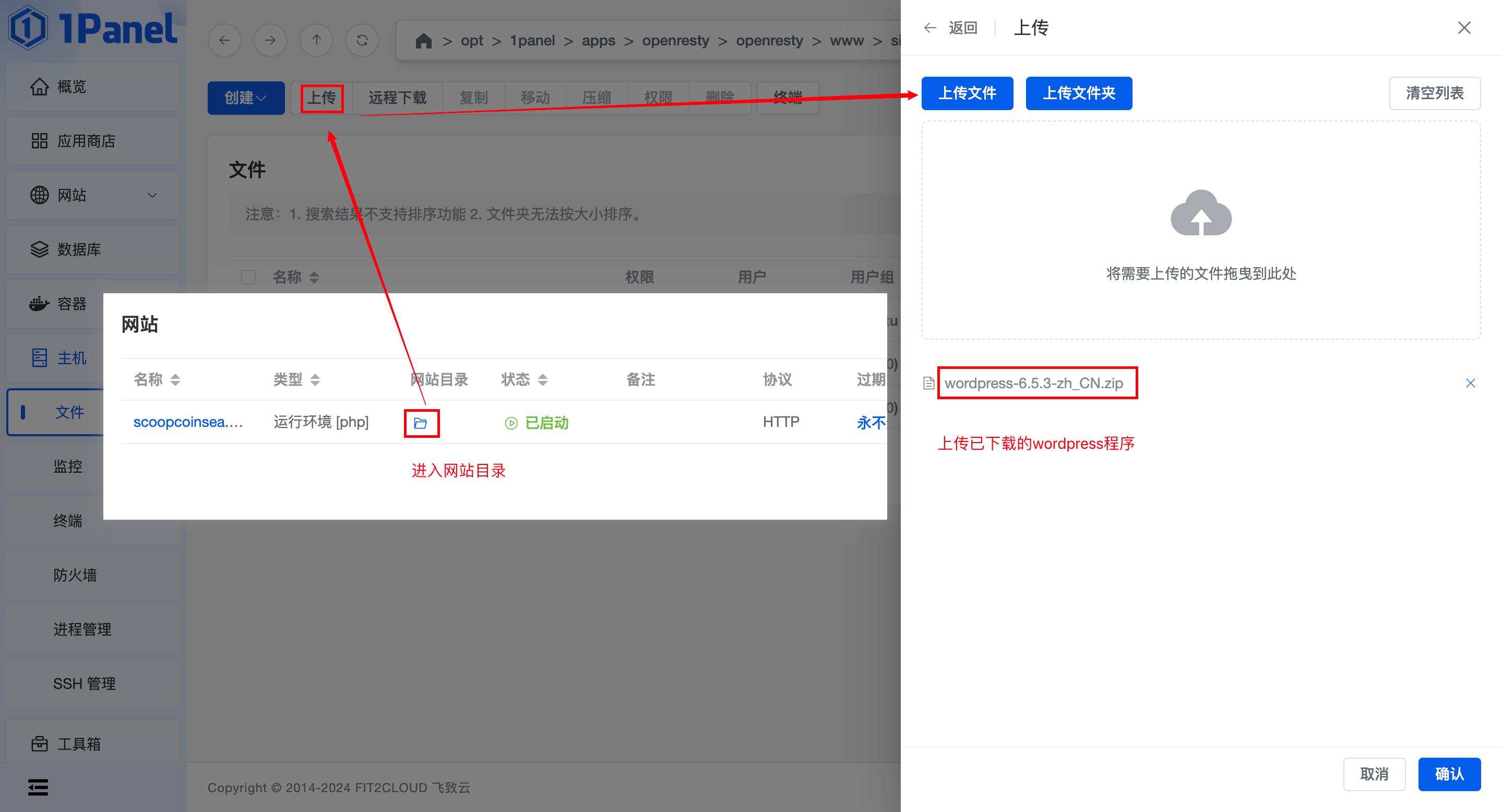Click 运行环境 [php] type cell
Image resolution: width=1502 pixels, height=812 pixels.
tap(321, 422)
